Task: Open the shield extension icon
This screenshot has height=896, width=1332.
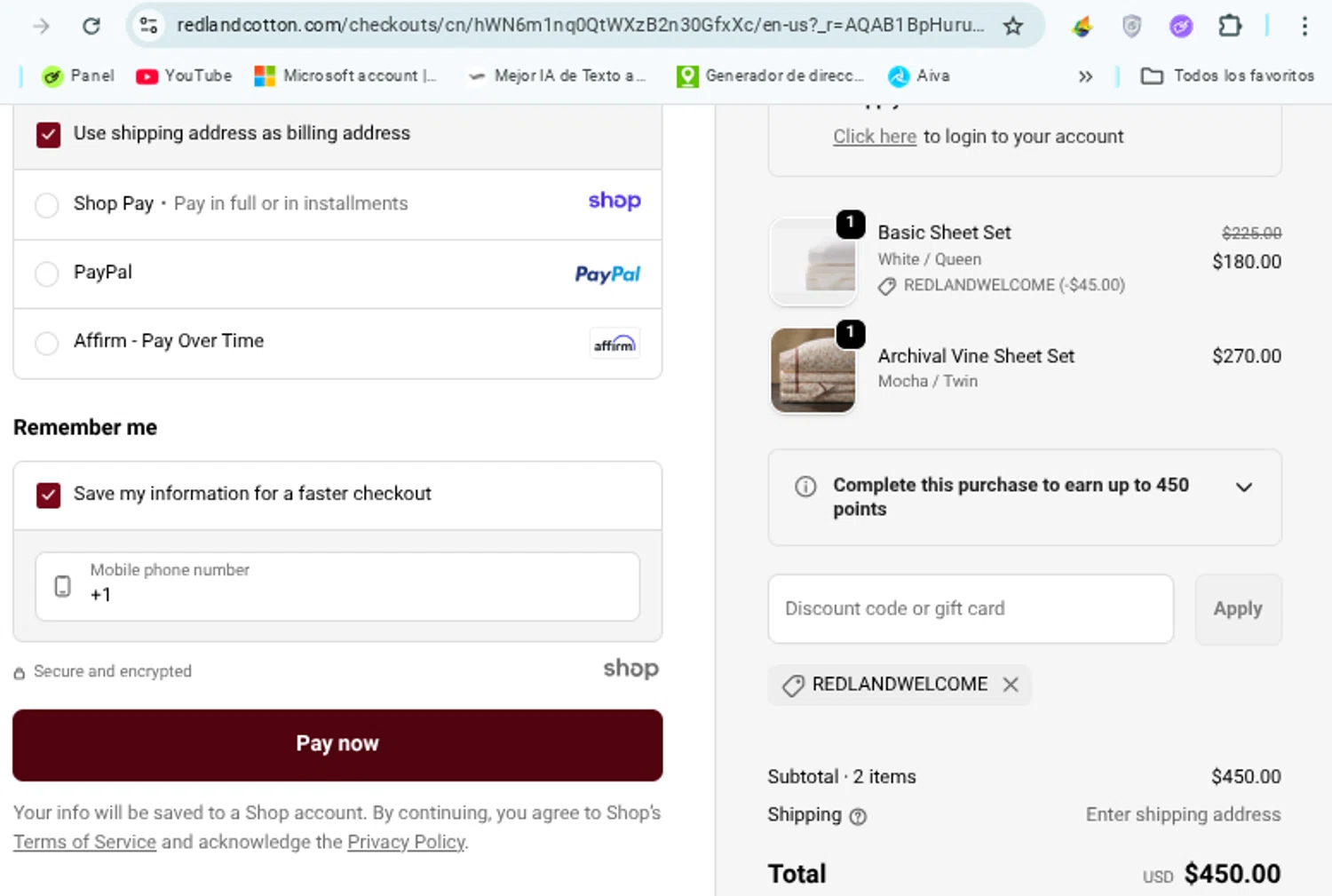Action: coord(1131,27)
